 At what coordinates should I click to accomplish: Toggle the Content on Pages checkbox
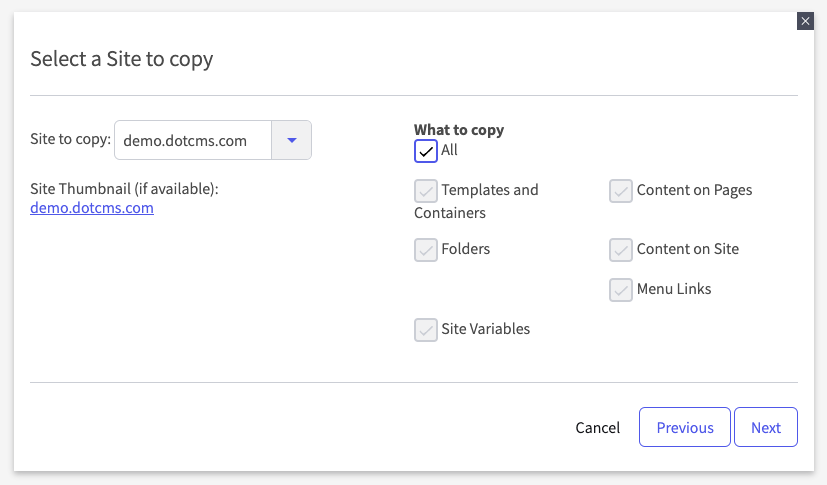tap(621, 191)
